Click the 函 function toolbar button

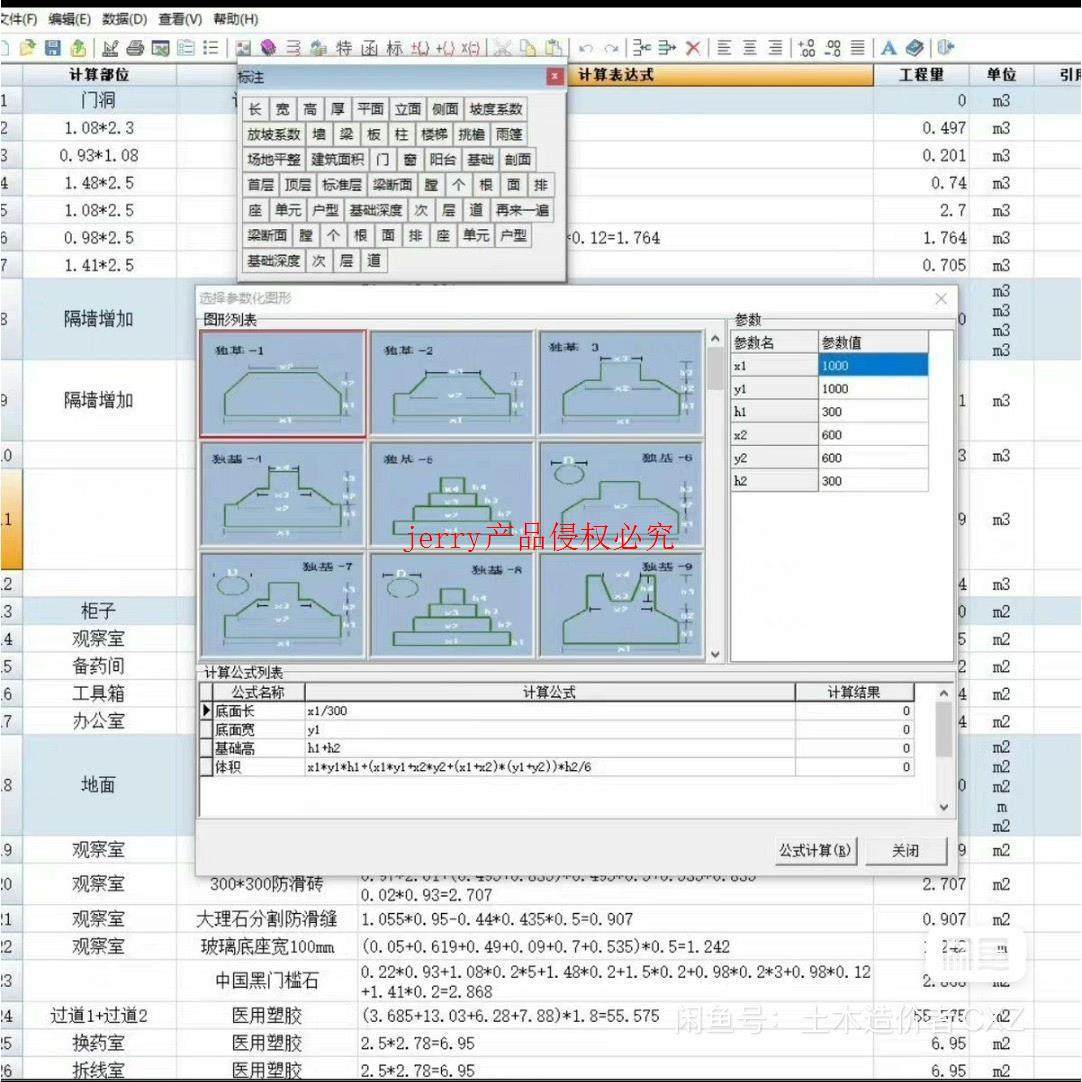click(369, 48)
